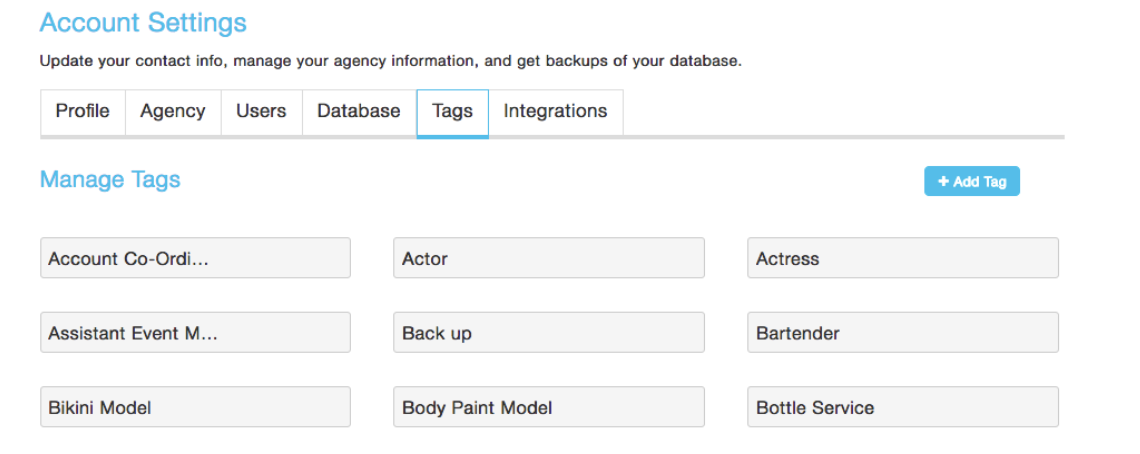
Task: Click the Account Settings page heading
Action: point(143,23)
